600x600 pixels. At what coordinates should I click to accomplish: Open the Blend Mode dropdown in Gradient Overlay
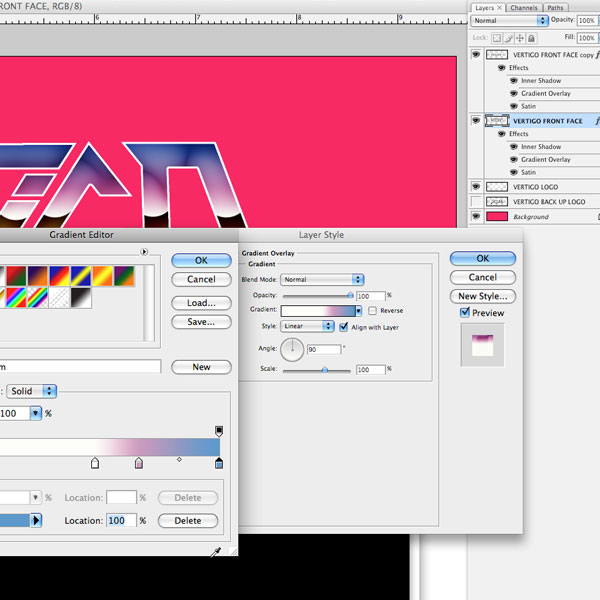pyautogui.click(x=322, y=279)
